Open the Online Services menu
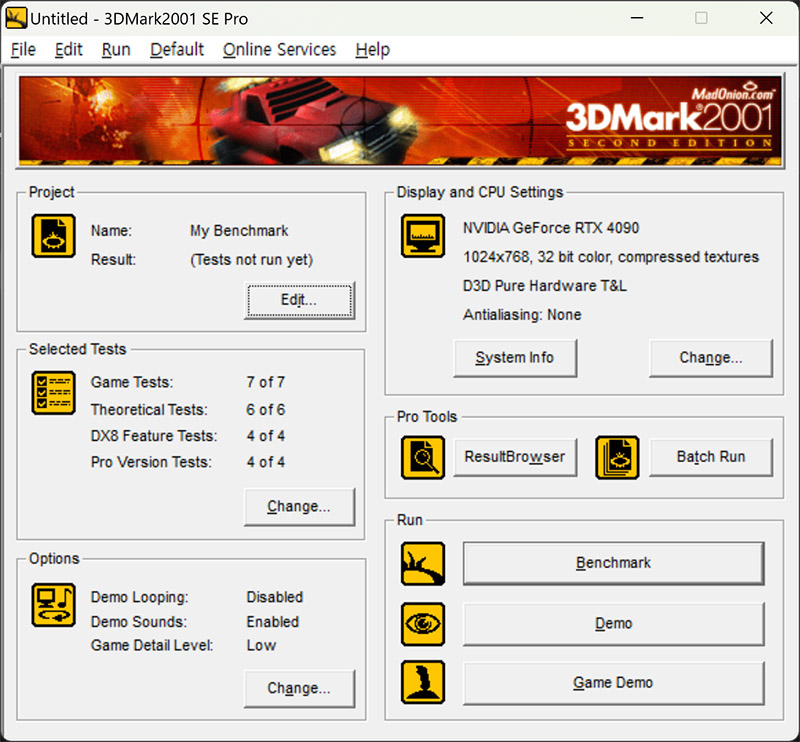The image size is (800, 742). 280,50
